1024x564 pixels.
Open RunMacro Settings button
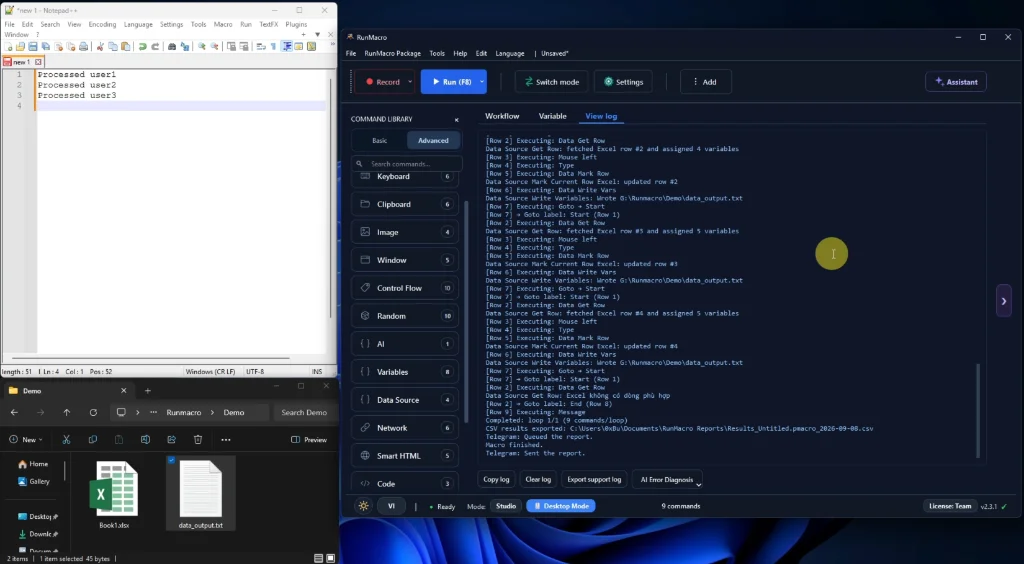[623, 82]
